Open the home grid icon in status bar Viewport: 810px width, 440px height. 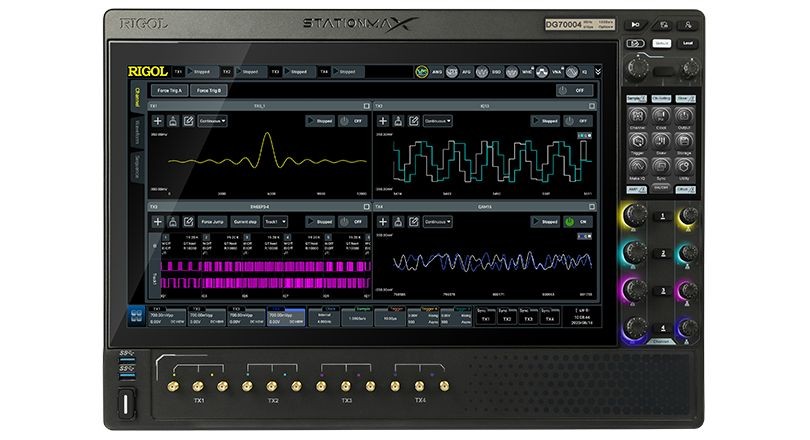point(136,316)
